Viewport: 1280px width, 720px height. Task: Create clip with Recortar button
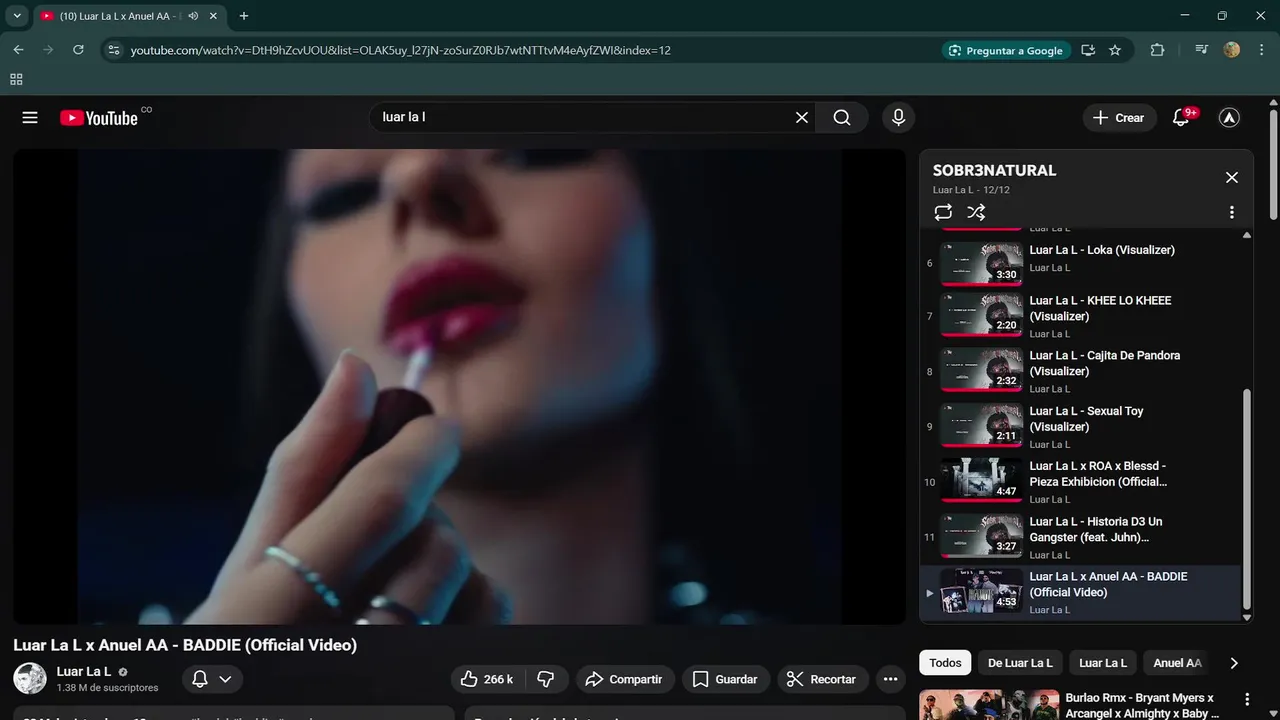[x=822, y=679]
